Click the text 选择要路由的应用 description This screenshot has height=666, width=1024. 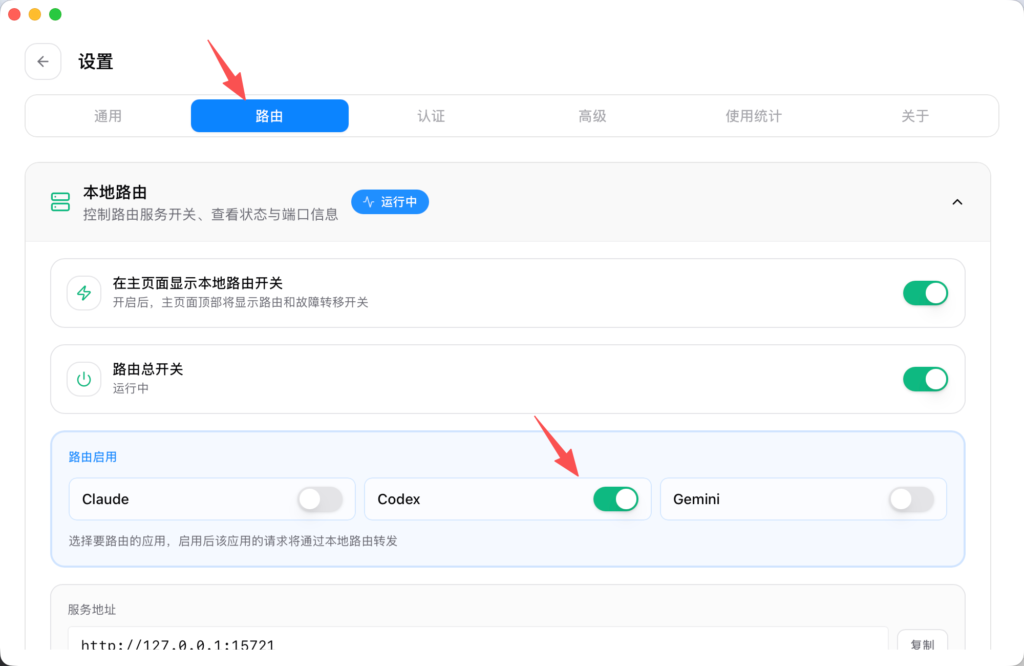pos(233,541)
